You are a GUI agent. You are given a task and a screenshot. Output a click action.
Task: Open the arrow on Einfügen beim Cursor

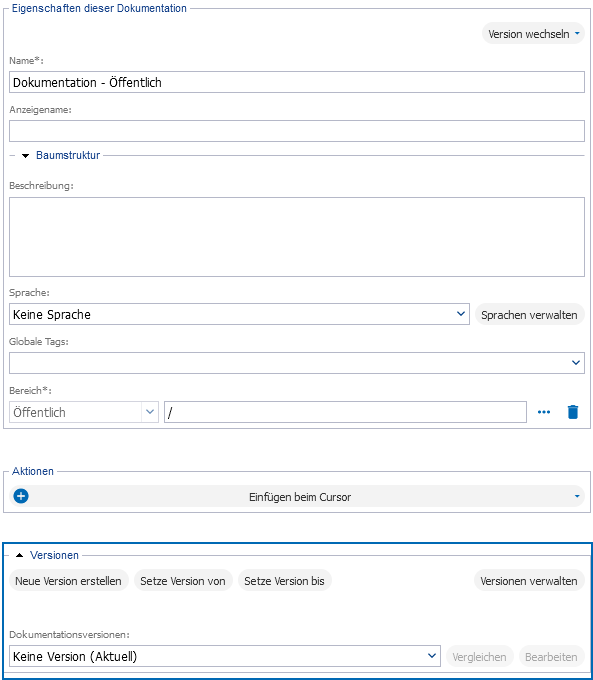pos(577,496)
